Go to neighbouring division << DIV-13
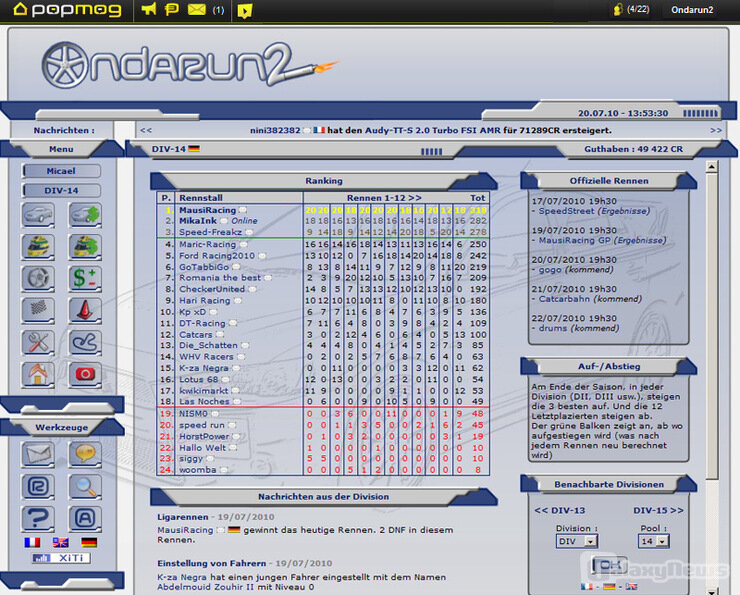The height and width of the screenshot is (595, 740). 560,511
